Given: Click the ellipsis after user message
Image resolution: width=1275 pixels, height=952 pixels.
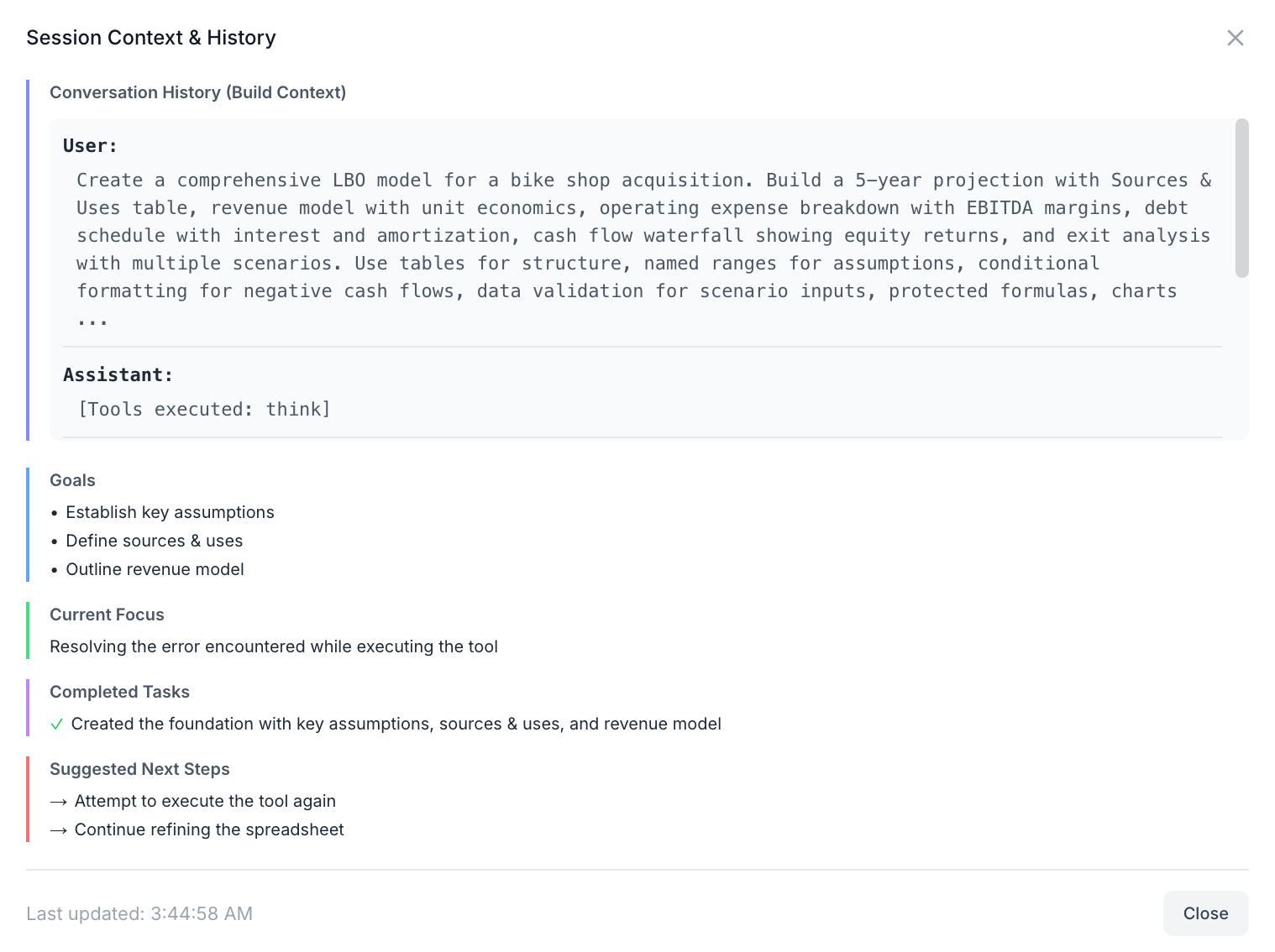Looking at the screenshot, I should coord(92,320).
